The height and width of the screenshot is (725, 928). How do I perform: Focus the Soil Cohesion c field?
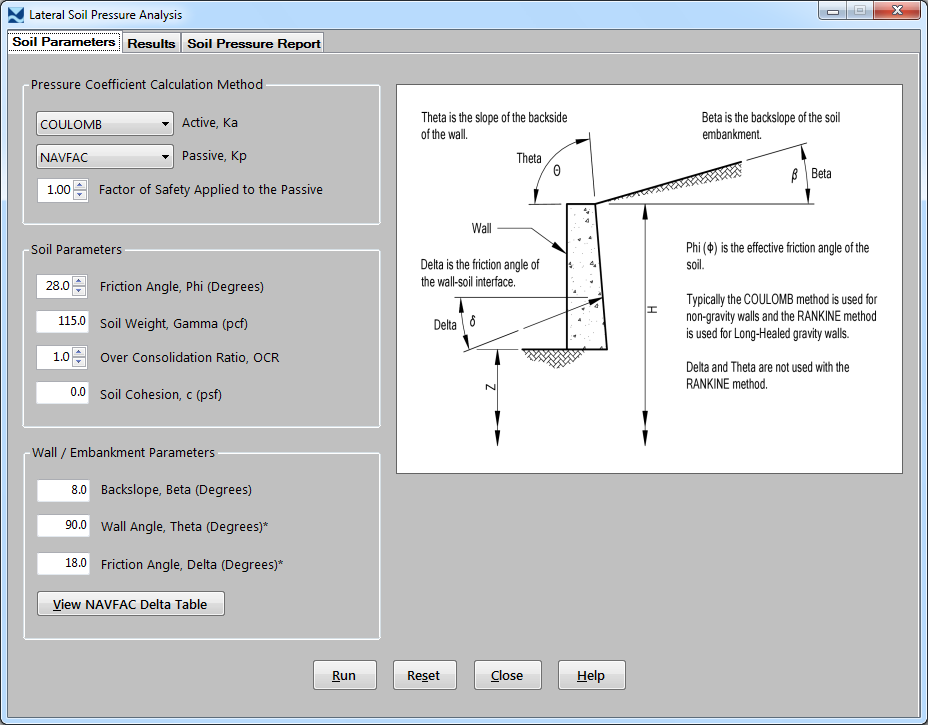click(63, 393)
